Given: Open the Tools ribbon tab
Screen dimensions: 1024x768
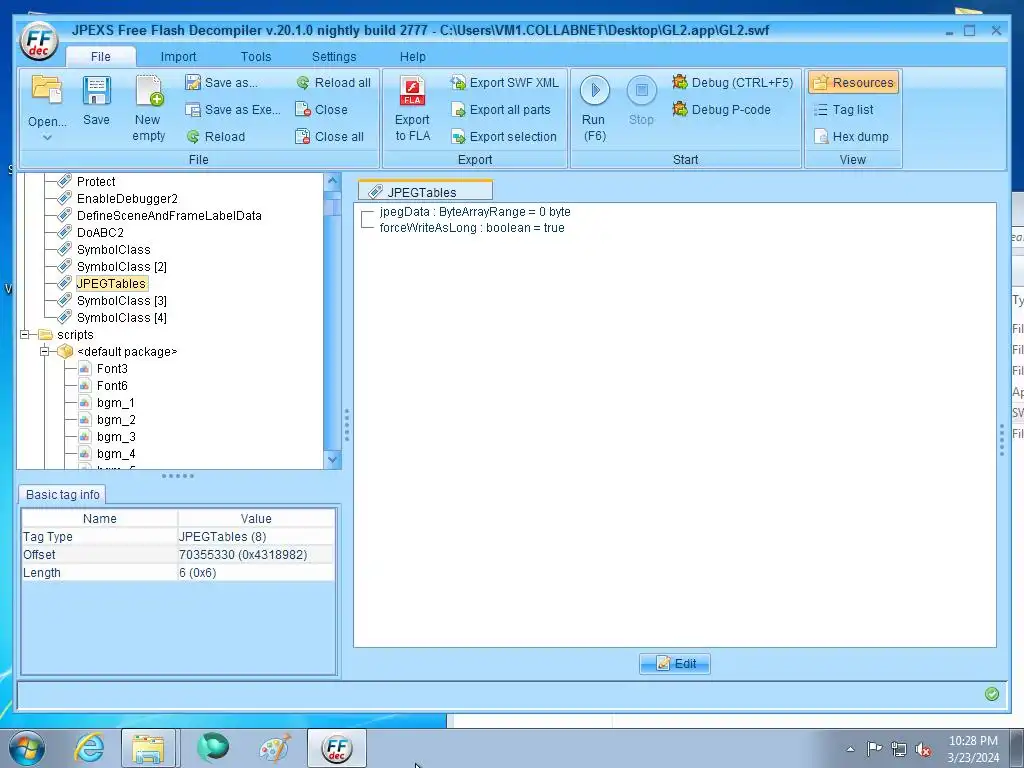Looking at the screenshot, I should 256,57.
